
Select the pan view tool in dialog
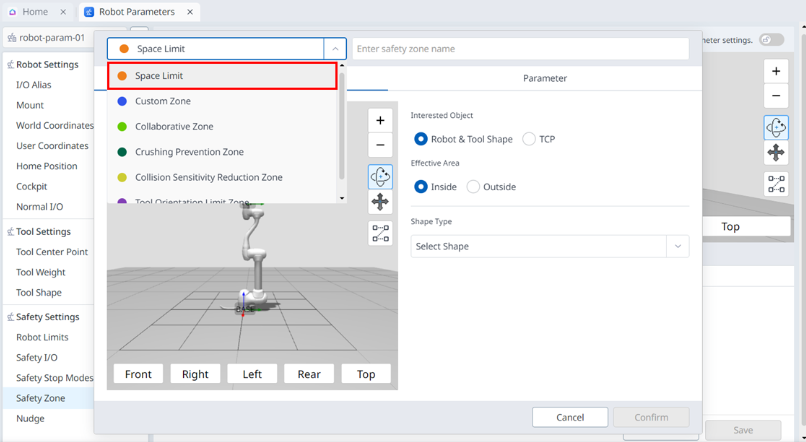[380, 202]
